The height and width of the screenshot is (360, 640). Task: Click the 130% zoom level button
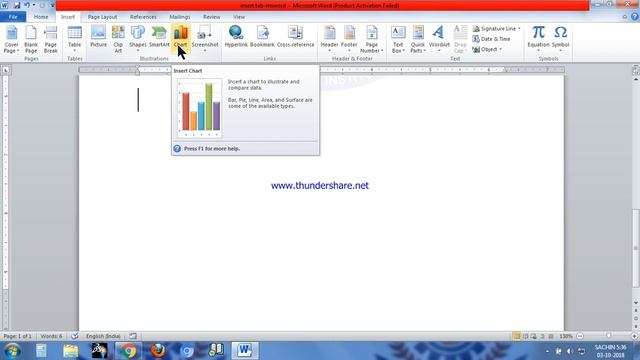tap(566, 336)
